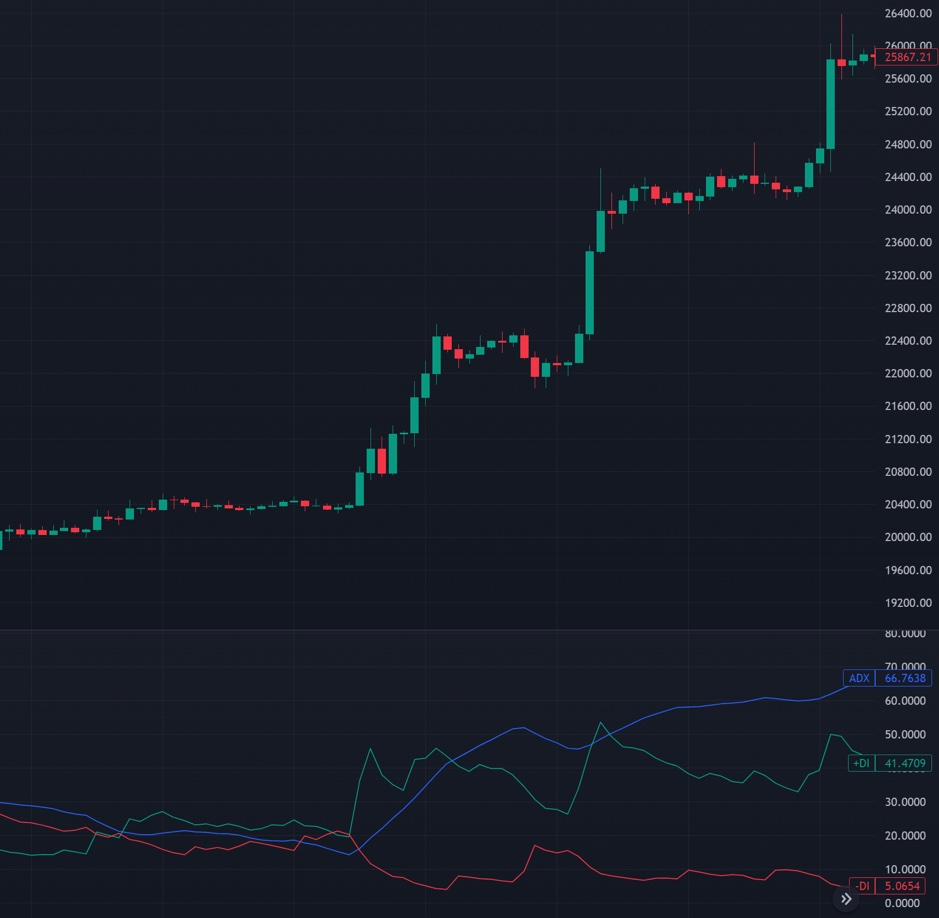Click the -DI indicator label
Image resolution: width=939 pixels, height=918 pixels.
862,886
